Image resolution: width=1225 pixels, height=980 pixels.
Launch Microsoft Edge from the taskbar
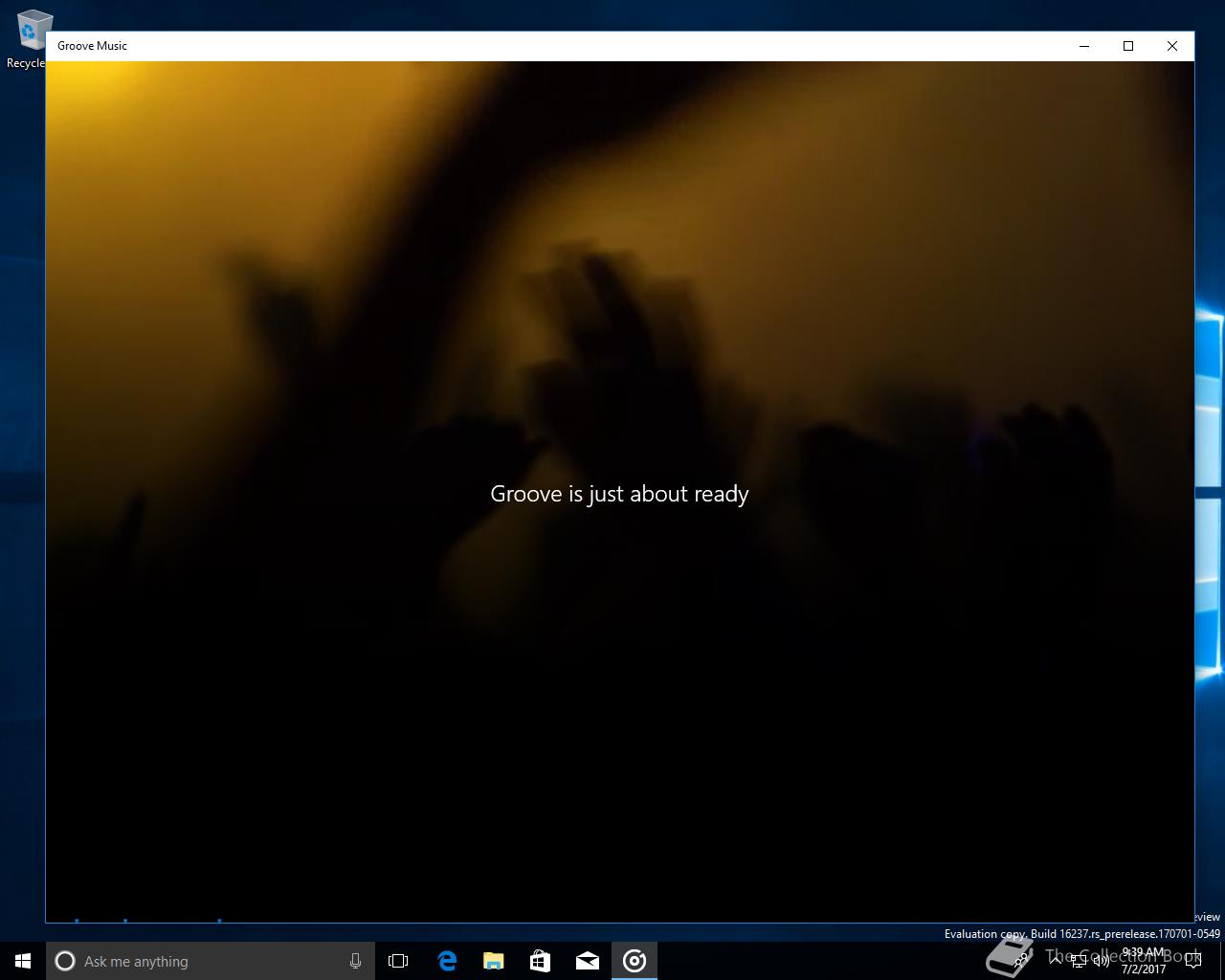click(447, 961)
